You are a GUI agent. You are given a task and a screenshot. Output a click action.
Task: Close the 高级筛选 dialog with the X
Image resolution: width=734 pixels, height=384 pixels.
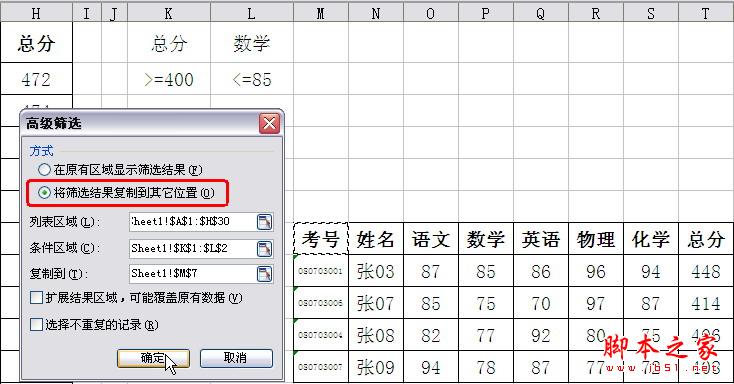click(269, 124)
